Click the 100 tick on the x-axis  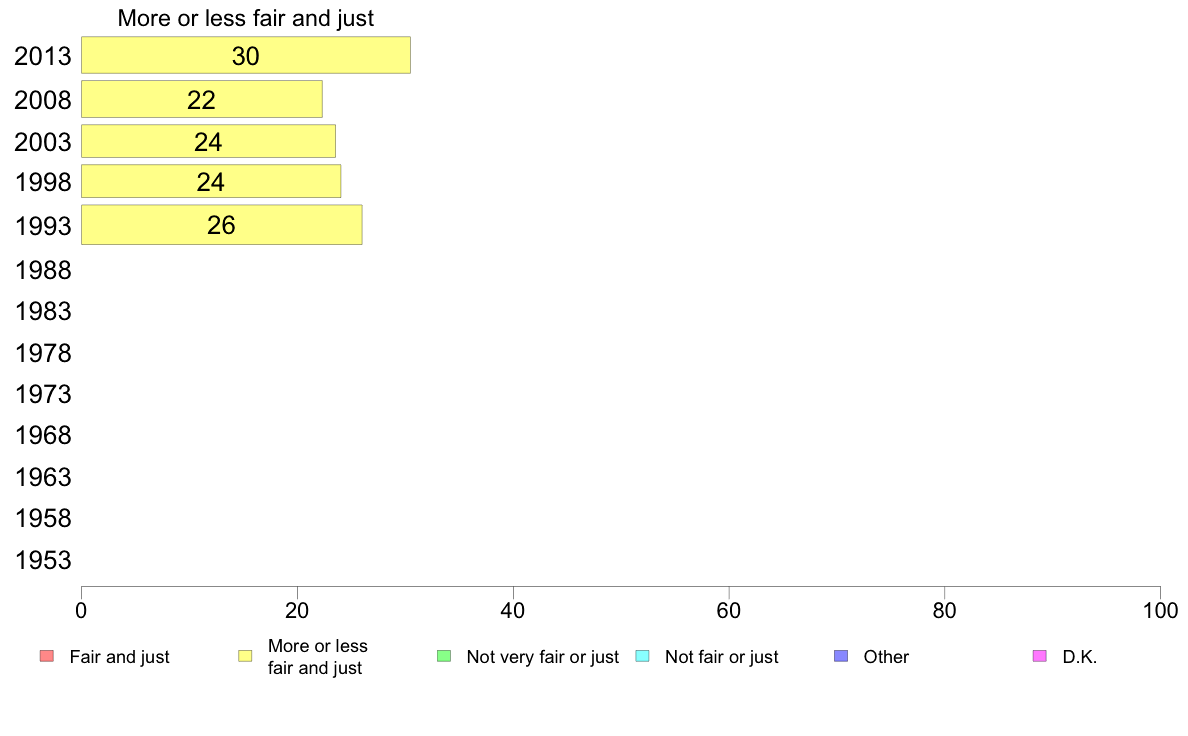coord(1160,610)
